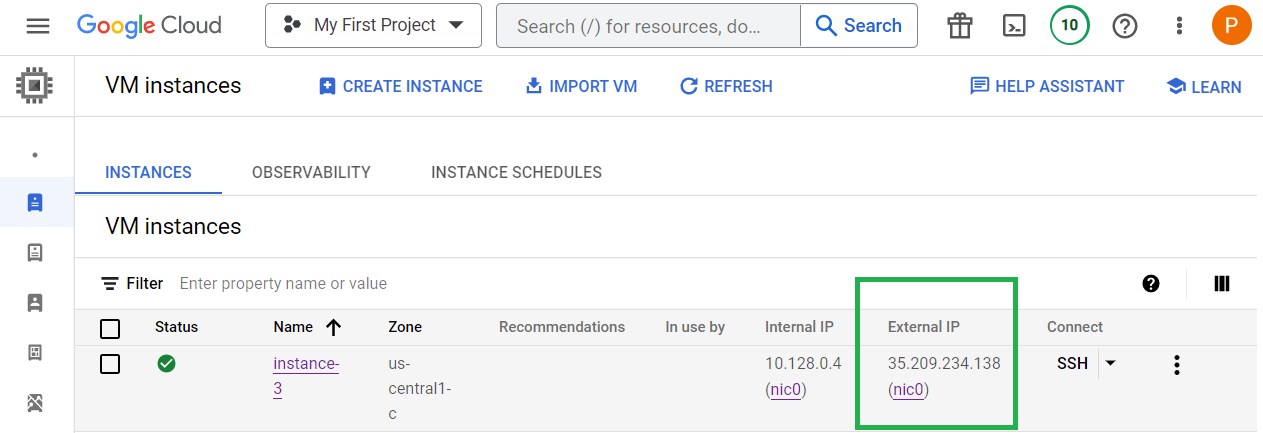
Task: Open column display options icon
Action: pyautogui.click(x=1221, y=284)
